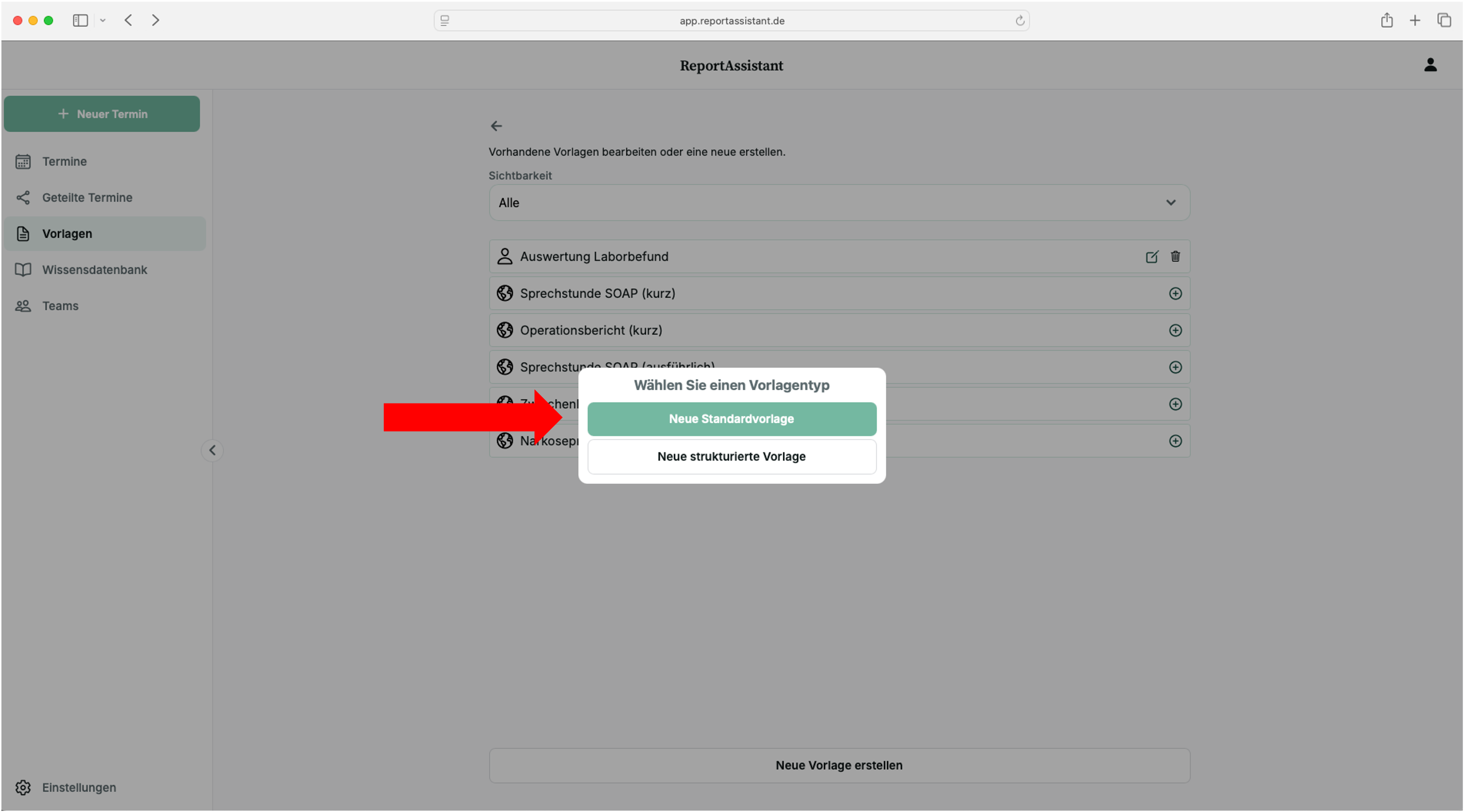Open the Sichtbarkeit dropdown showing Alle
This screenshot has height=812, width=1464.
(x=839, y=202)
